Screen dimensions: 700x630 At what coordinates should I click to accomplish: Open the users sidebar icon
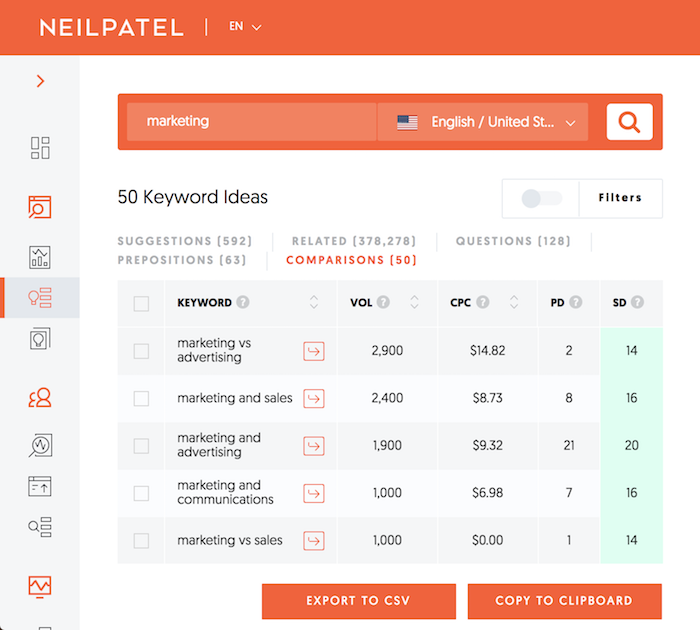pyautogui.click(x=40, y=397)
